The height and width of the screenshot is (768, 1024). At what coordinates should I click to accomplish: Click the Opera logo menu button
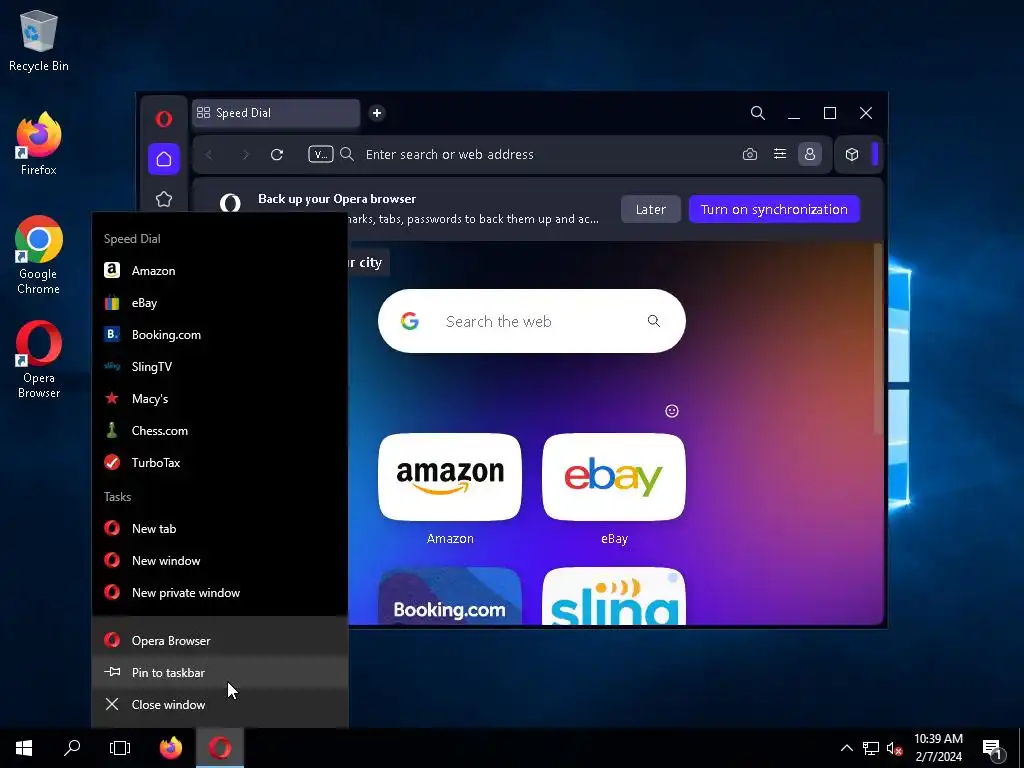point(163,118)
